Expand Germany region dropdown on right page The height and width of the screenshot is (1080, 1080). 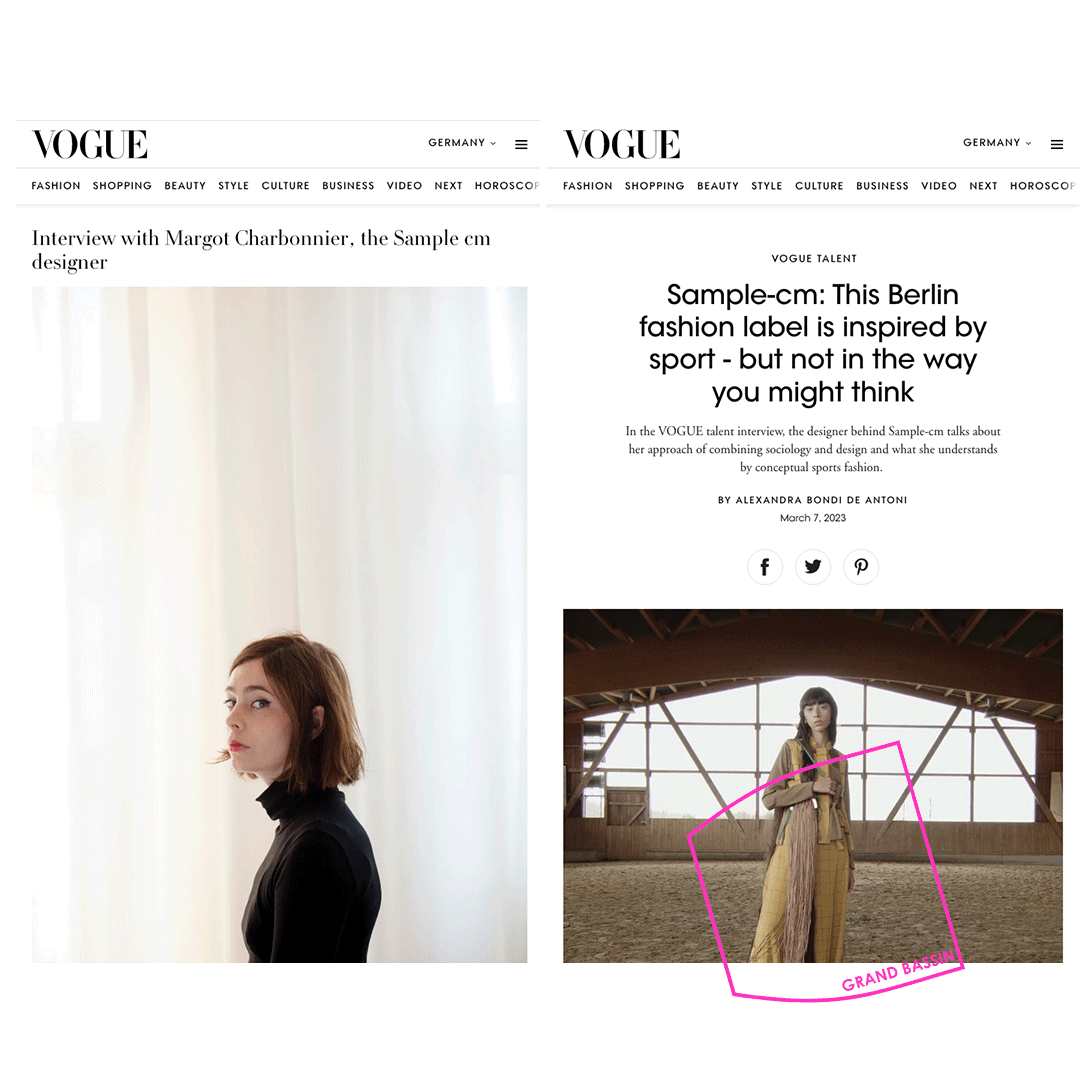(997, 143)
